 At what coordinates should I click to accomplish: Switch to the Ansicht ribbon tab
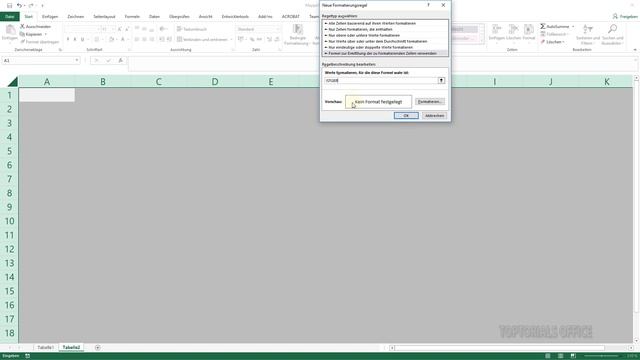pyautogui.click(x=205, y=16)
